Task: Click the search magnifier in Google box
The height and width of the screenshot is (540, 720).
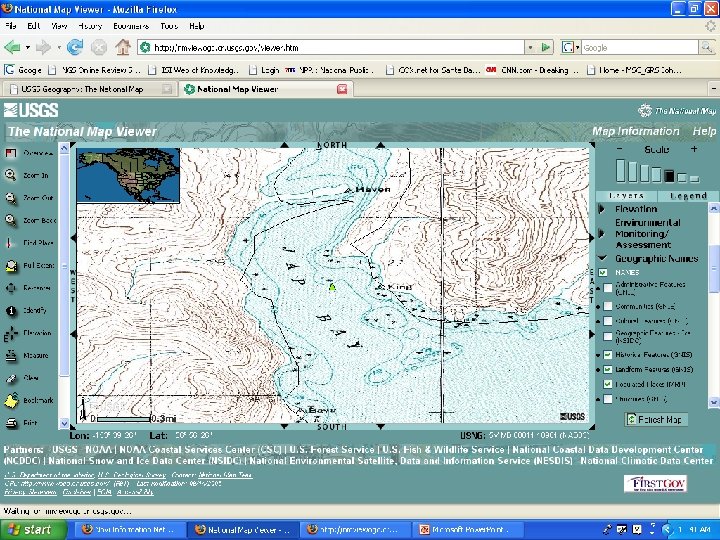Action: point(706,47)
